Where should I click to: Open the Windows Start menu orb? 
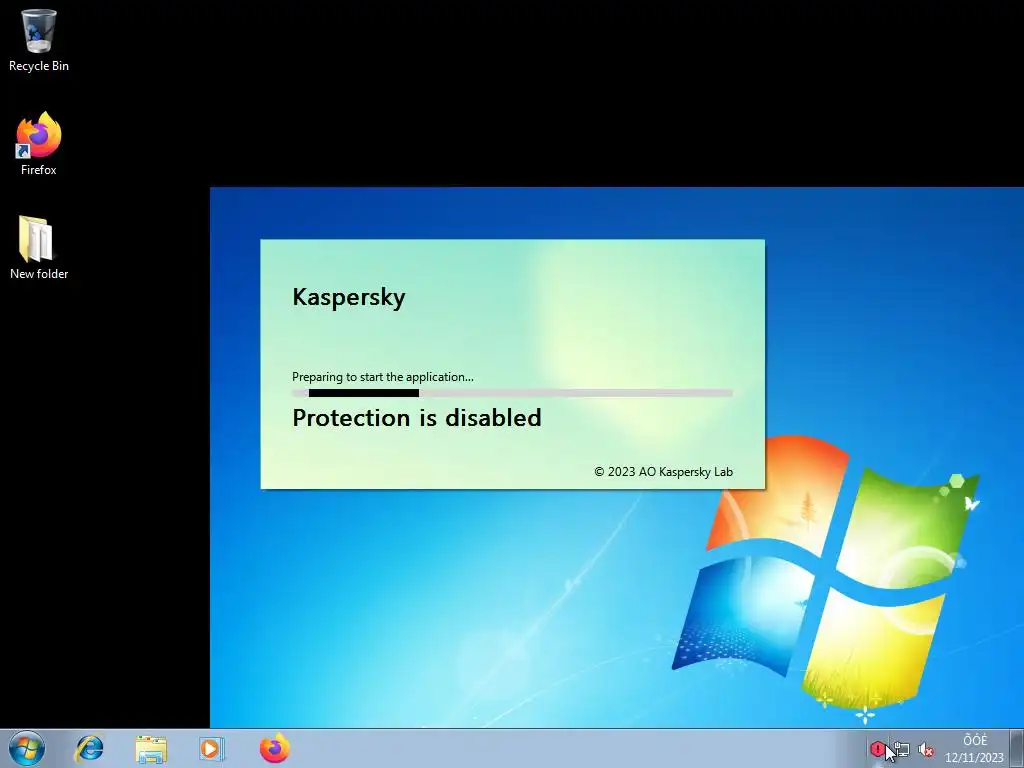pos(27,748)
